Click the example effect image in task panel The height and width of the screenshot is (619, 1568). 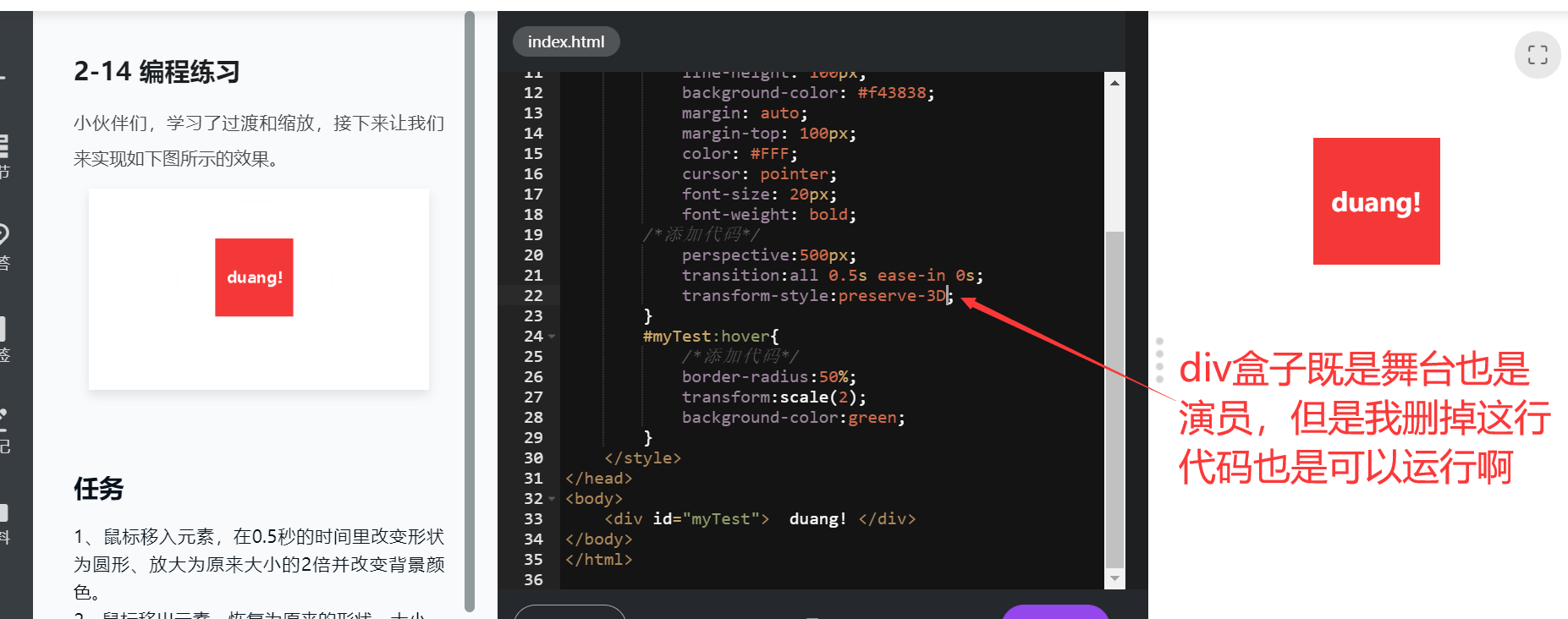coord(259,289)
